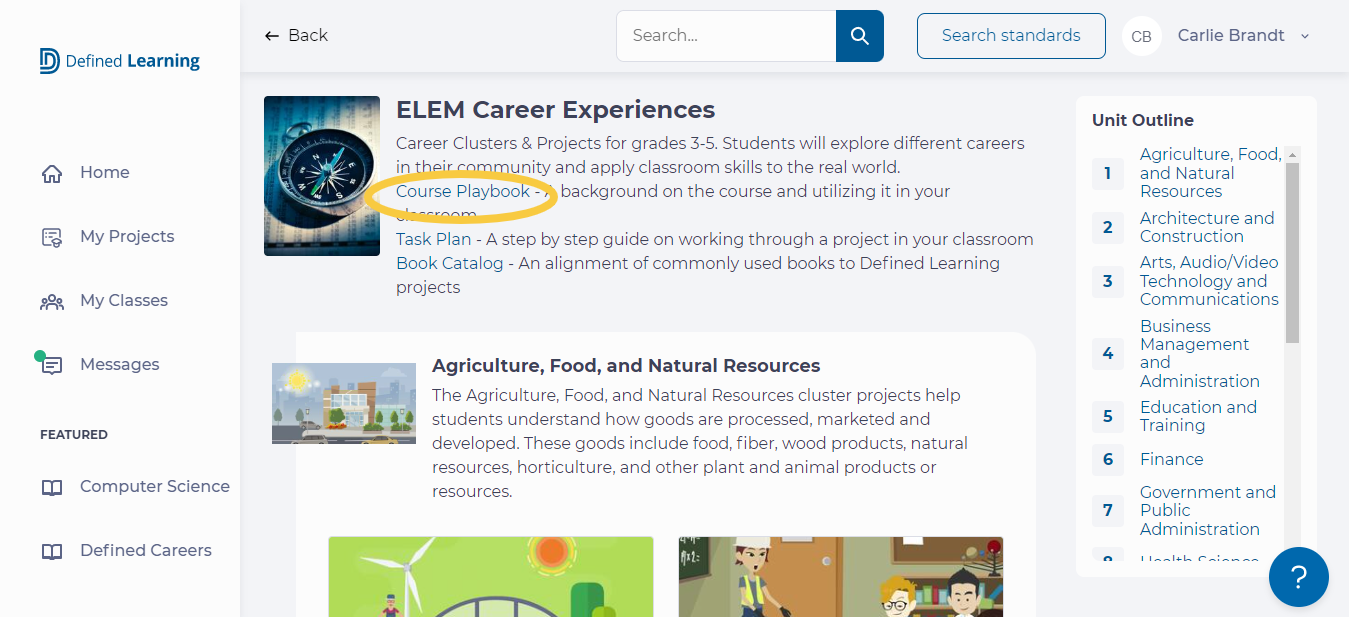Open the blue help question mark button
Screen dimensions: 1349x617
point(1298,577)
